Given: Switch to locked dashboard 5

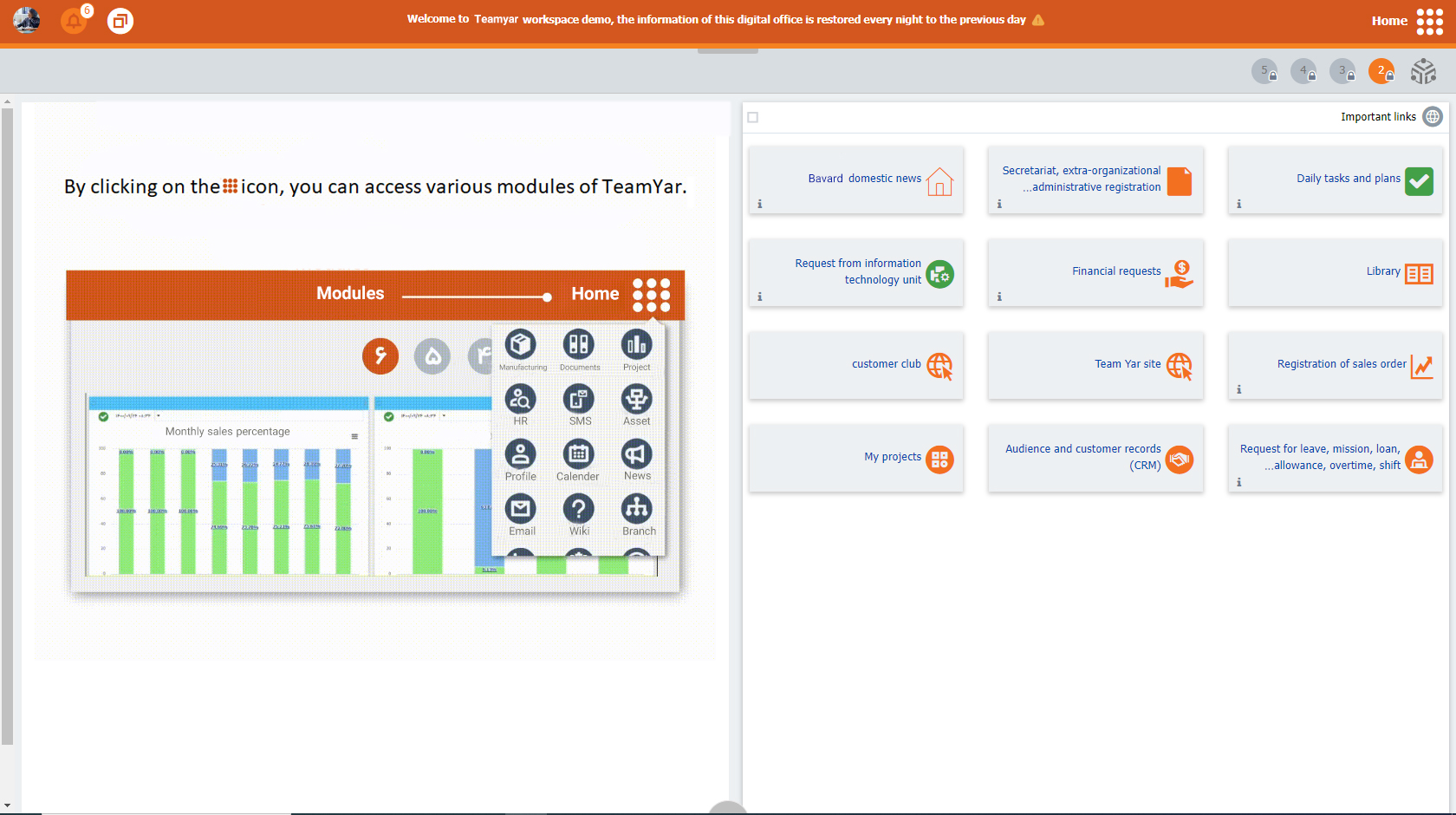Looking at the screenshot, I should point(1264,71).
